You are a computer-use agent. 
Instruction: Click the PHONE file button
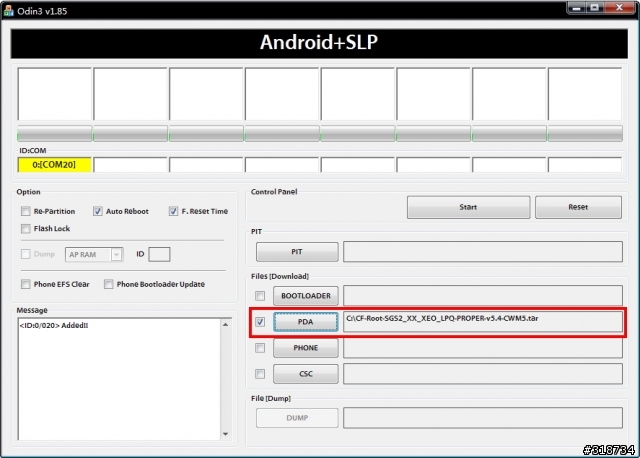306,348
